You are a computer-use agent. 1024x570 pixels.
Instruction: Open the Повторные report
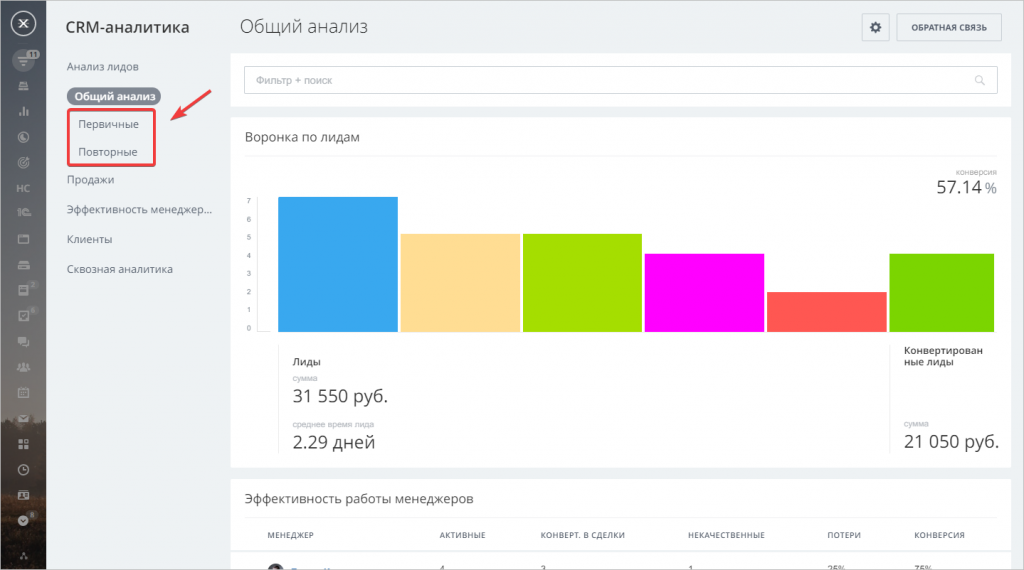(x=108, y=152)
